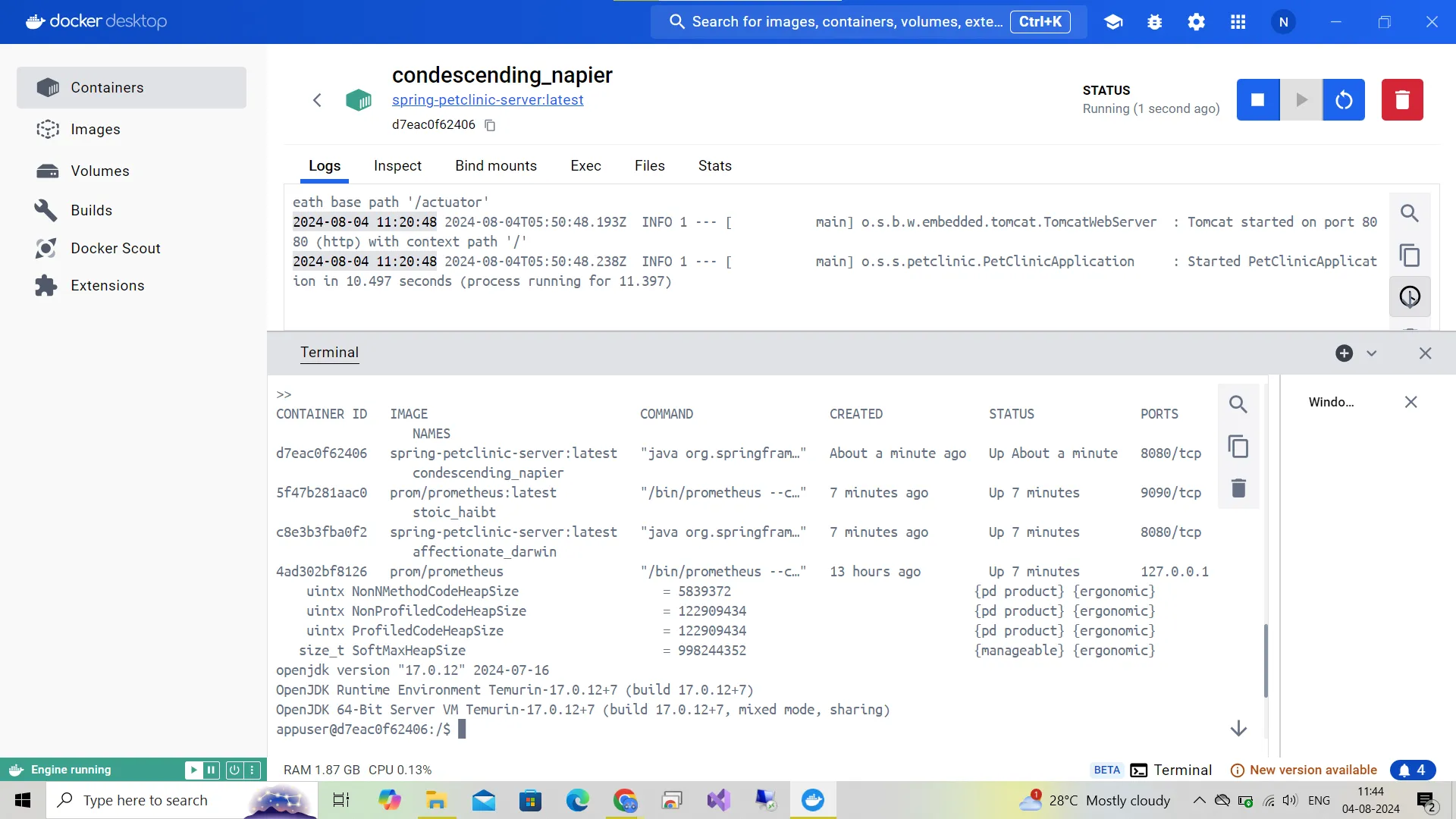This screenshot has width=1456, height=819.
Task: Close the Windo... side tab
Action: pos(1411,402)
